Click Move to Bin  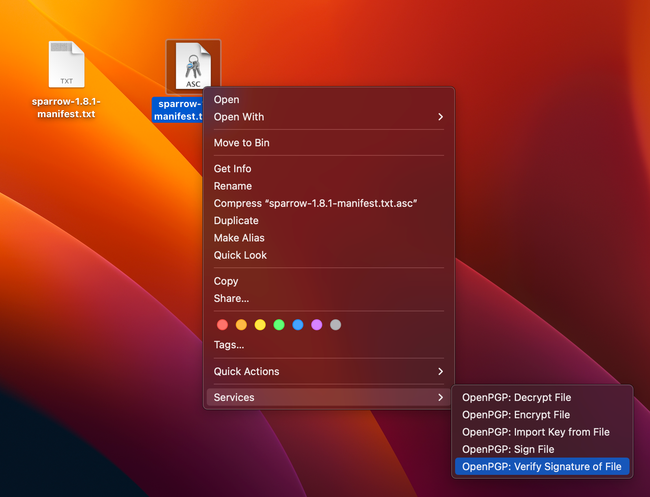click(x=241, y=143)
